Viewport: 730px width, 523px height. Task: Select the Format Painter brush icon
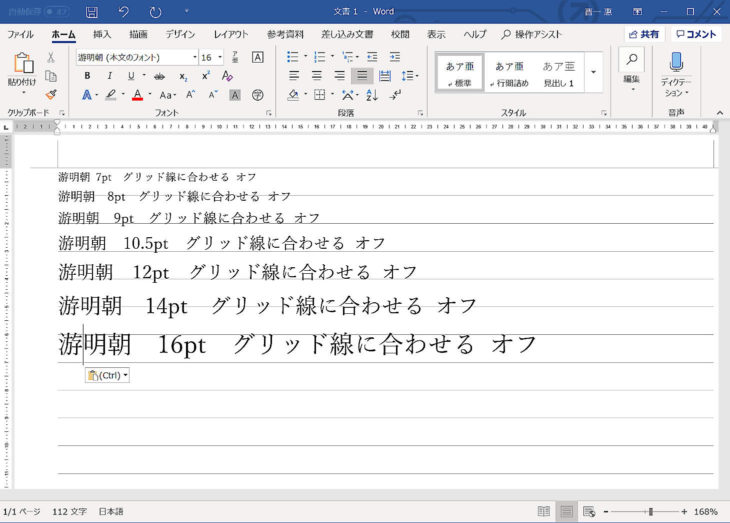[51, 95]
